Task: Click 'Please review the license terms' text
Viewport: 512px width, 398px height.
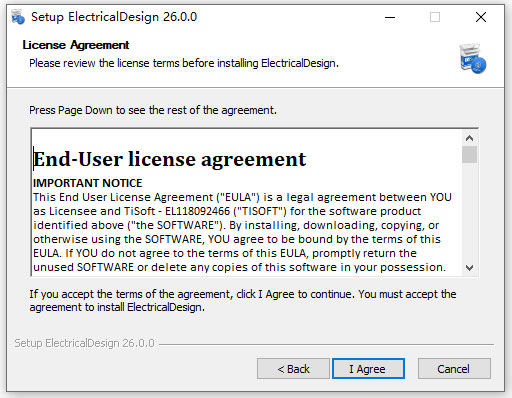Action: [184, 63]
